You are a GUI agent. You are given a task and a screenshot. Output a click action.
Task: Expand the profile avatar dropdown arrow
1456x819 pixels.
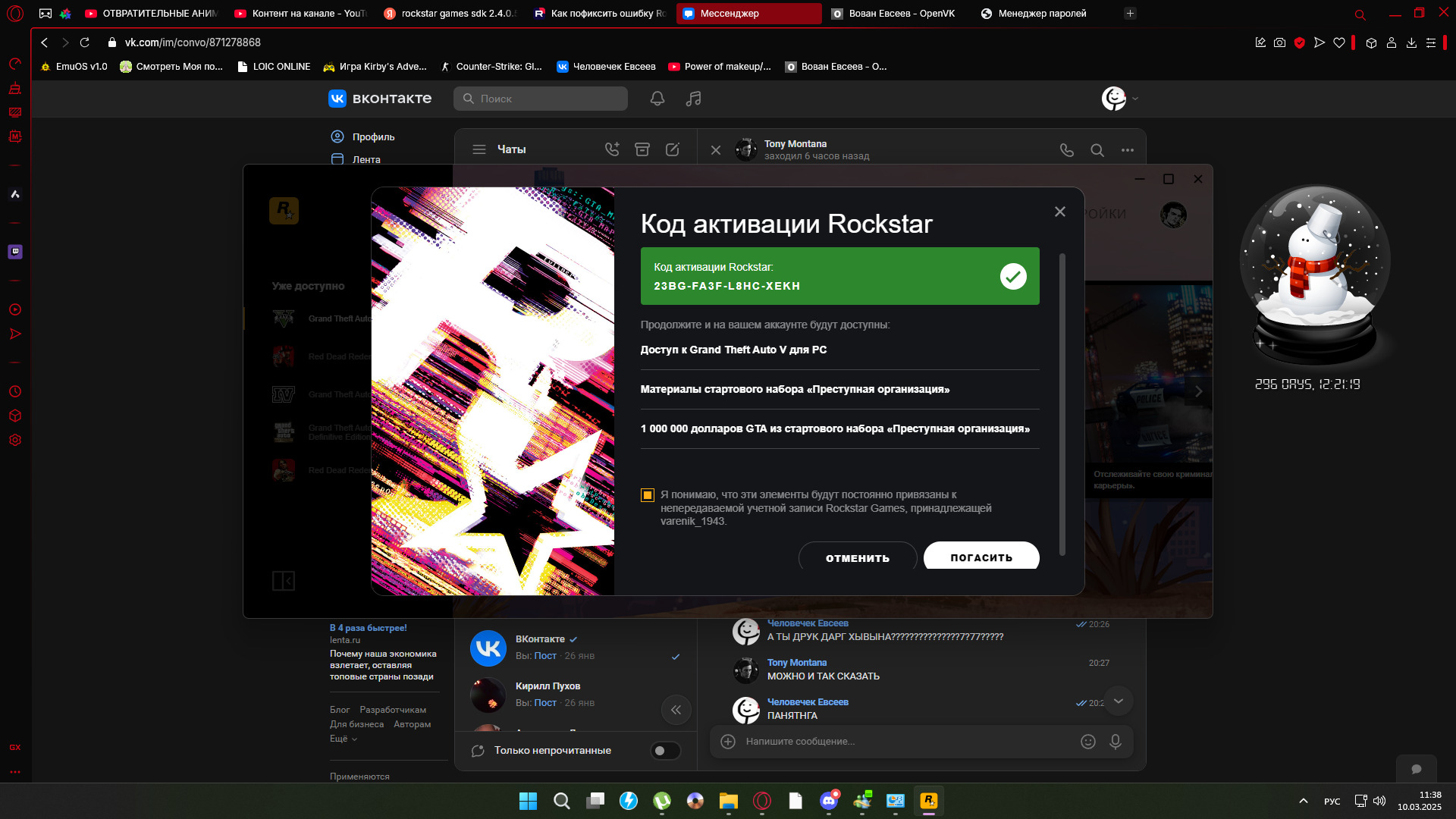pos(1135,99)
